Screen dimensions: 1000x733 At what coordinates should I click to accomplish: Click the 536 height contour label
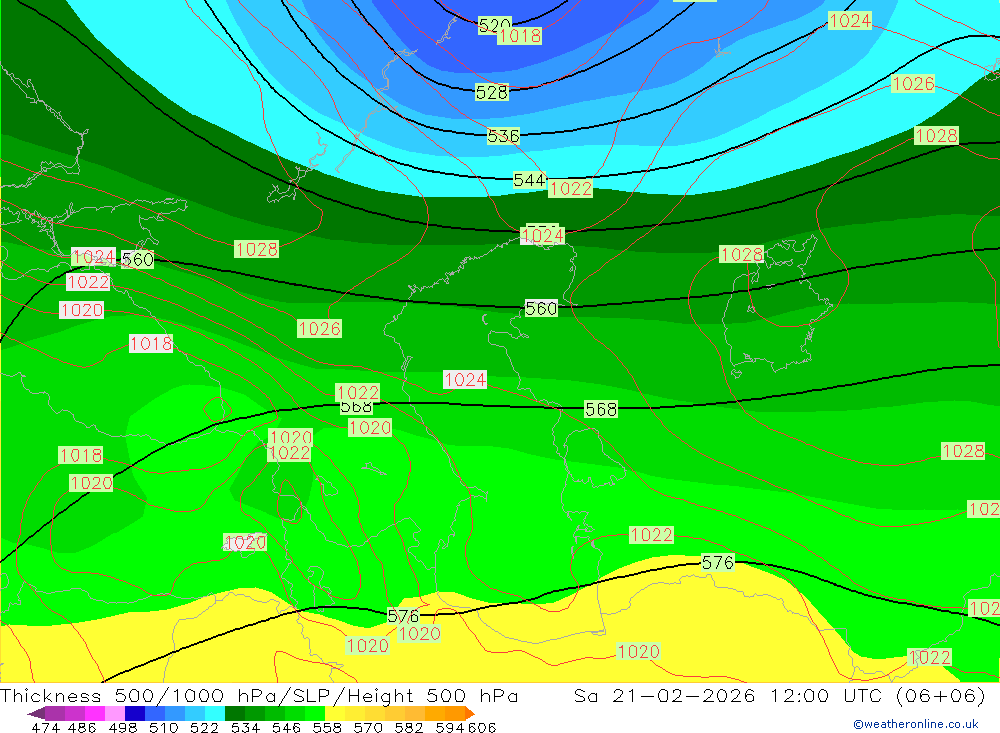pos(503,136)
